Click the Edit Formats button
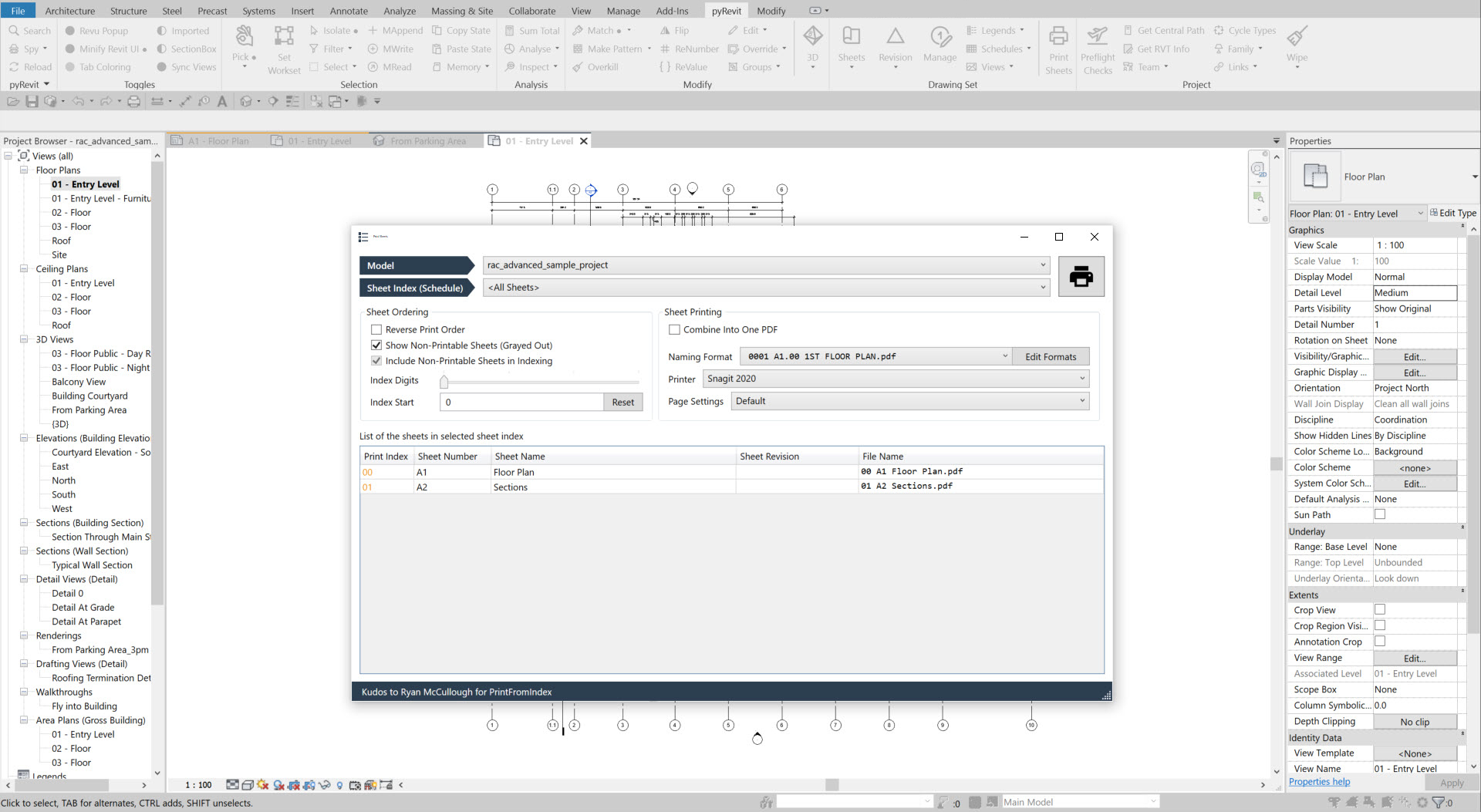 click(x=1051, y=355)
